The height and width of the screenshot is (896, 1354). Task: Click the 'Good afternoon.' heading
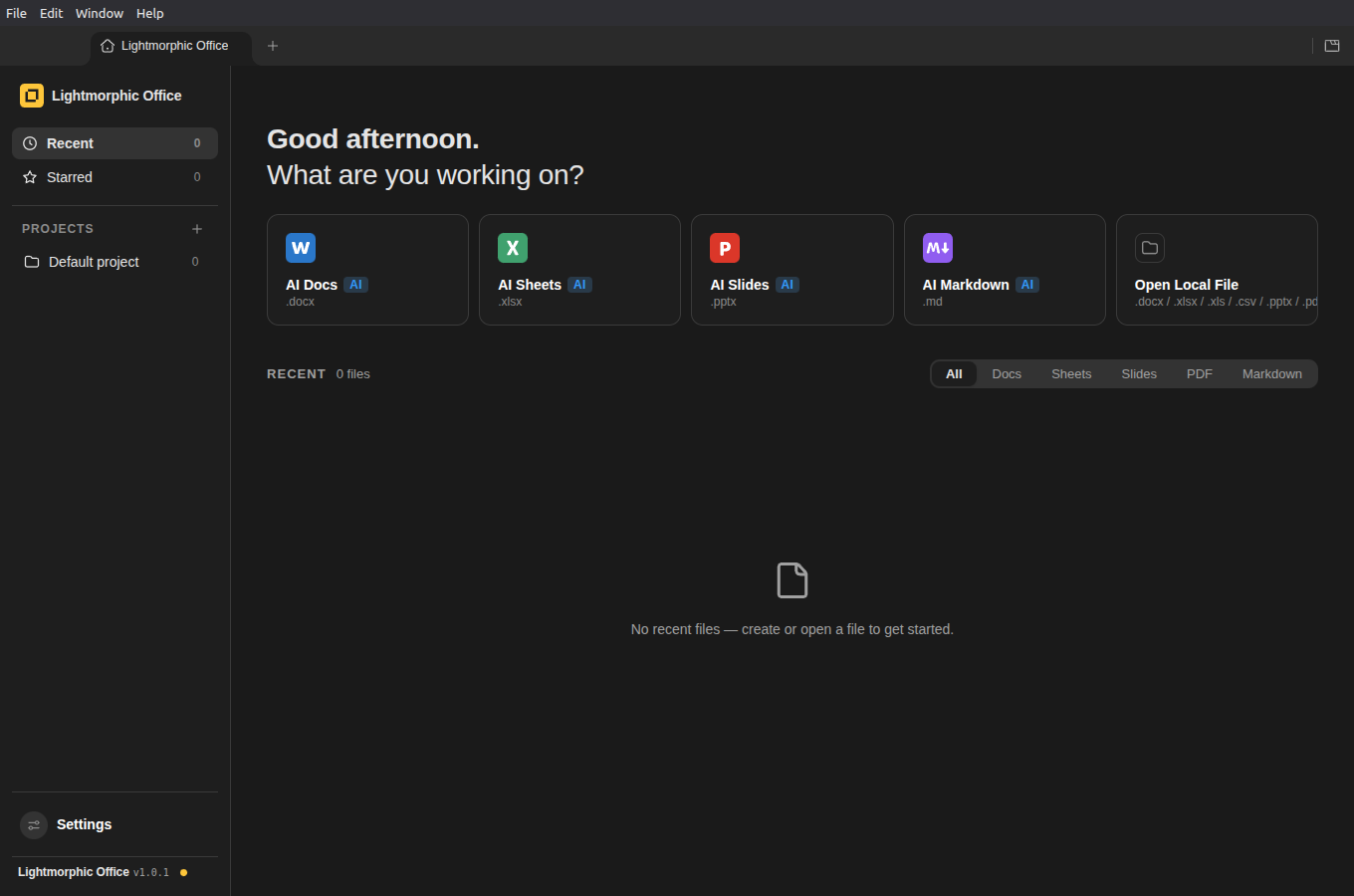pyautogui.click(x=373, y=139)
